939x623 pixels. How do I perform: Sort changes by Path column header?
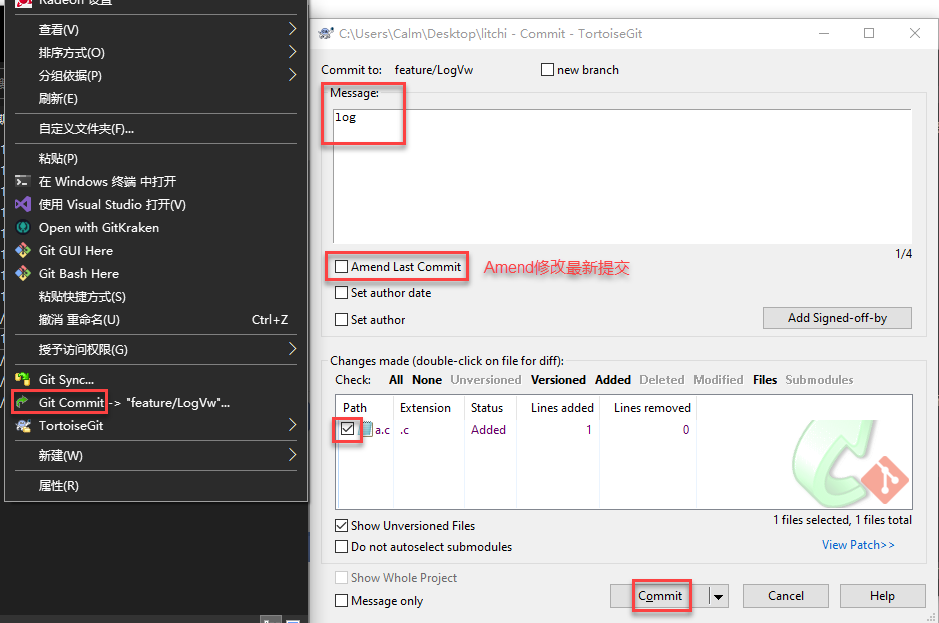[365, 407]
